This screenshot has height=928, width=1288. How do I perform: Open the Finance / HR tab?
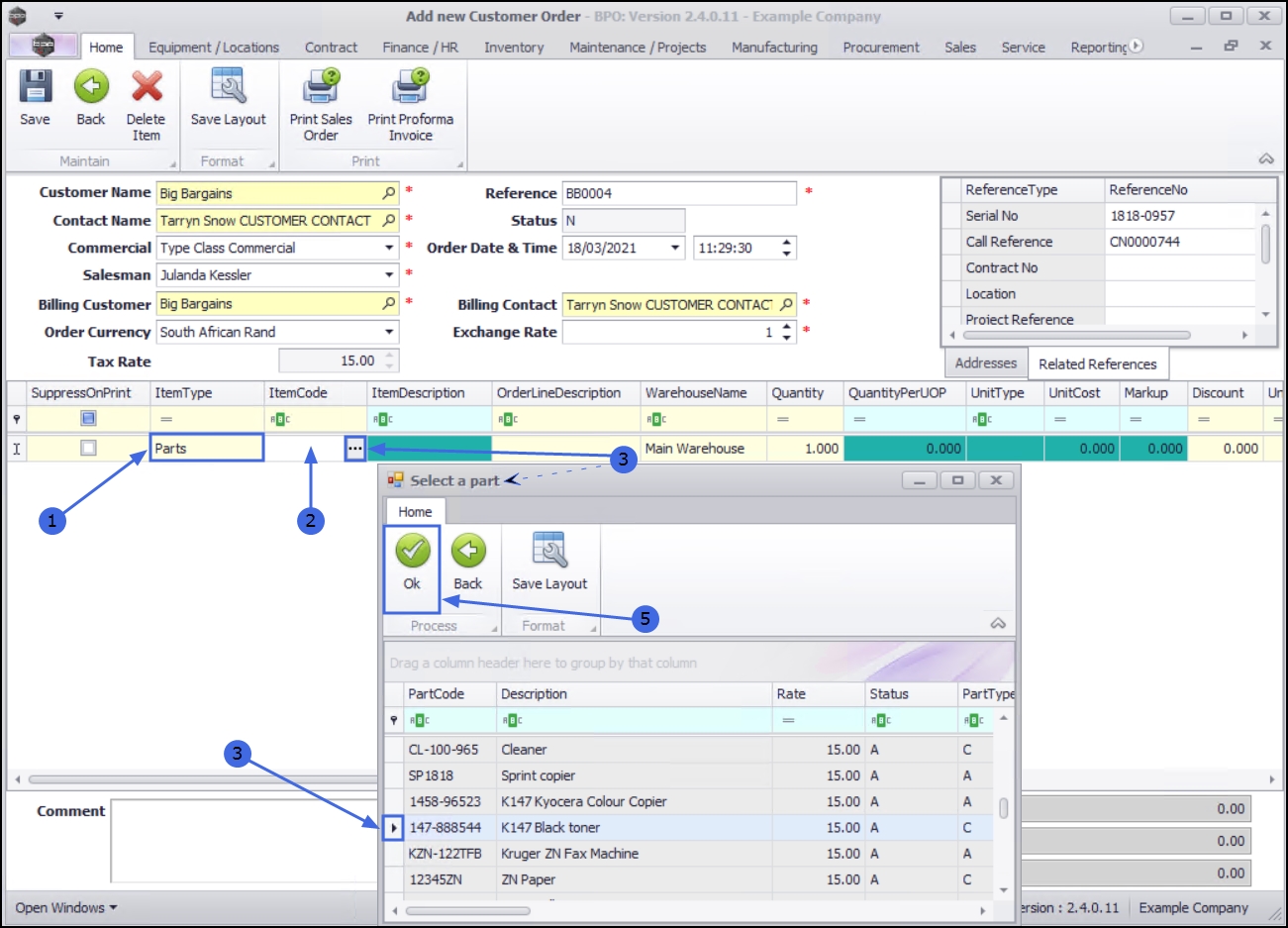pyautogui.click(x=421, y=47)
